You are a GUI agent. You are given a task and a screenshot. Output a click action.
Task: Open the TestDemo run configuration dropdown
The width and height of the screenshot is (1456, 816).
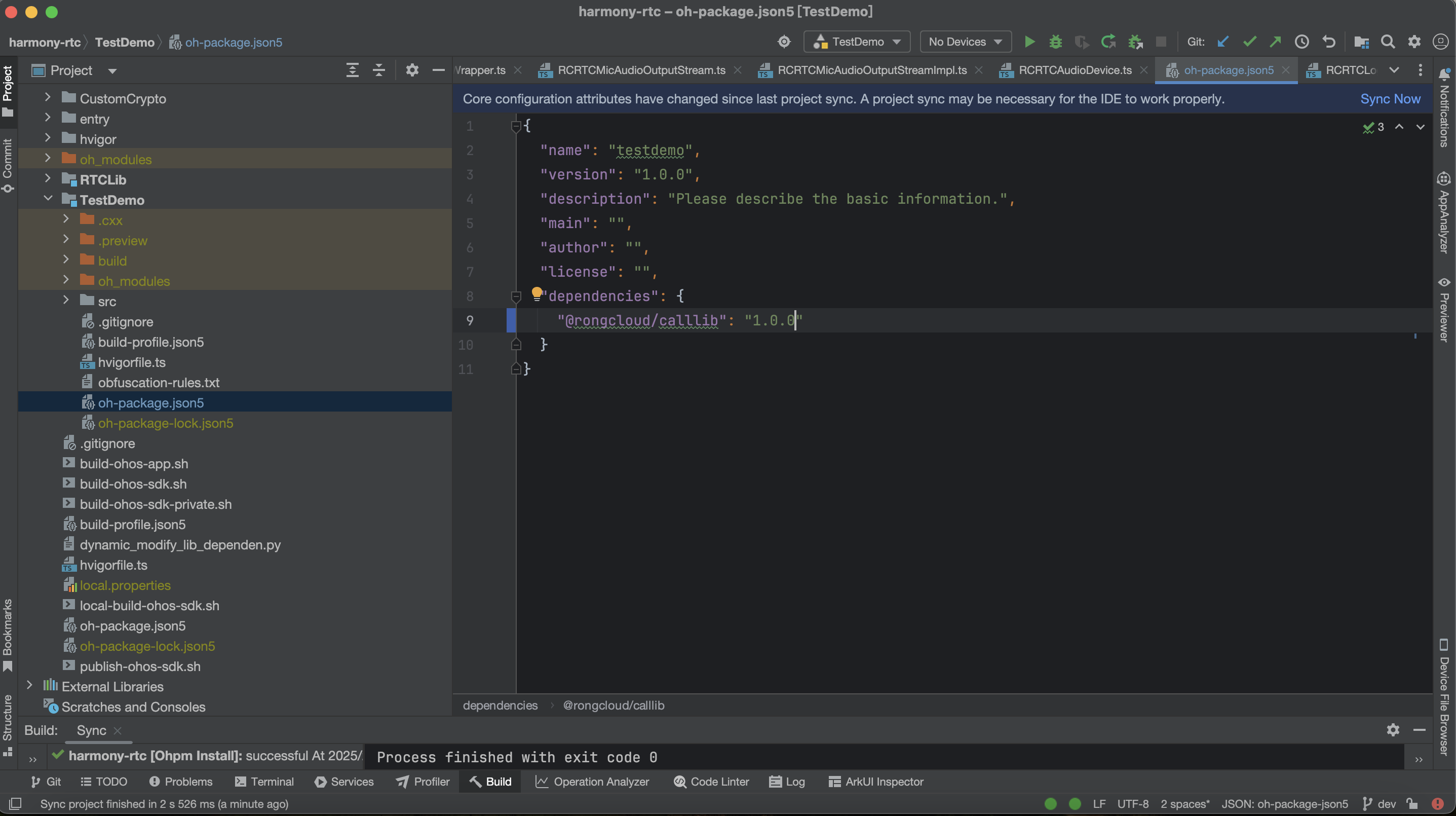pyautogui.click(x=857, y=42)
